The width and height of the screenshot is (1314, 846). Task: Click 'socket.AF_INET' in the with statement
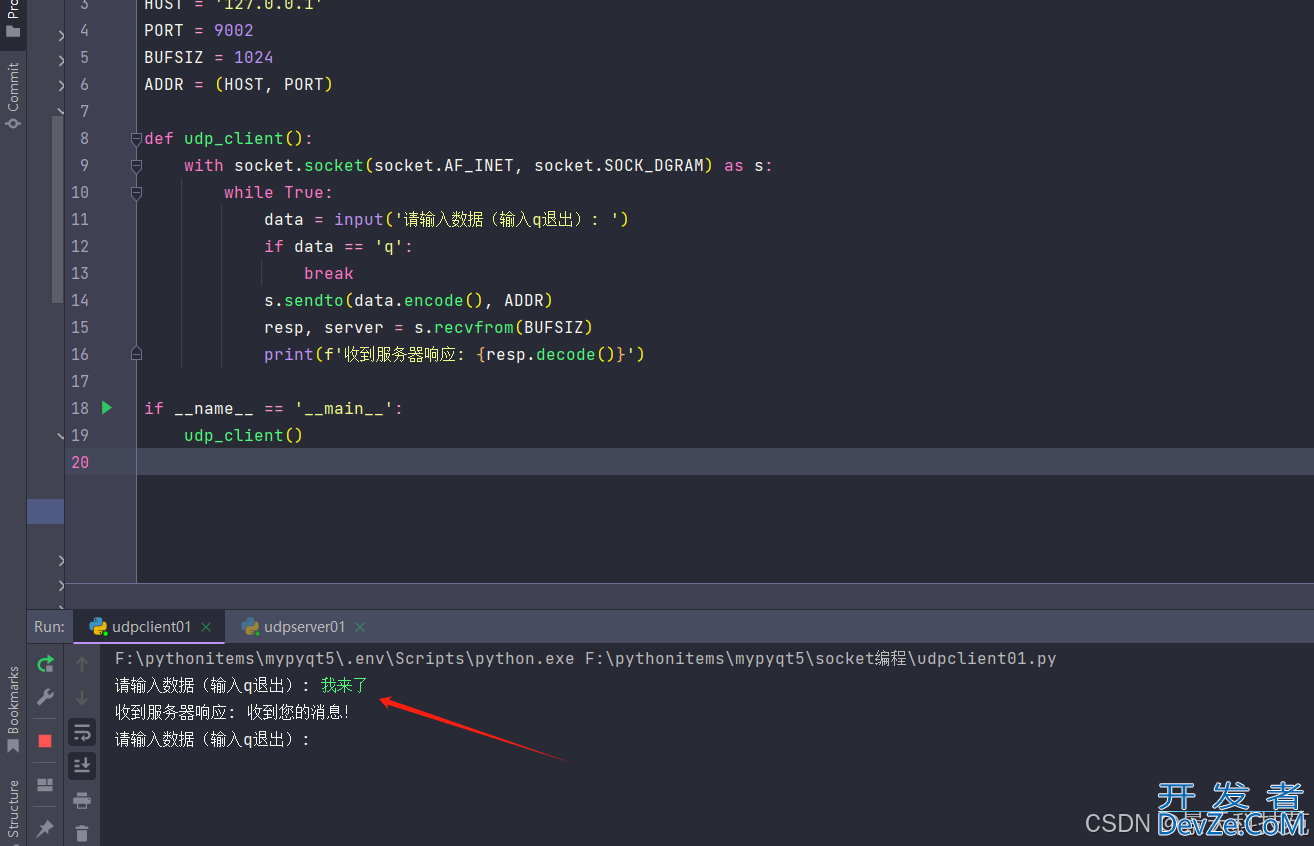click(444, 165)
